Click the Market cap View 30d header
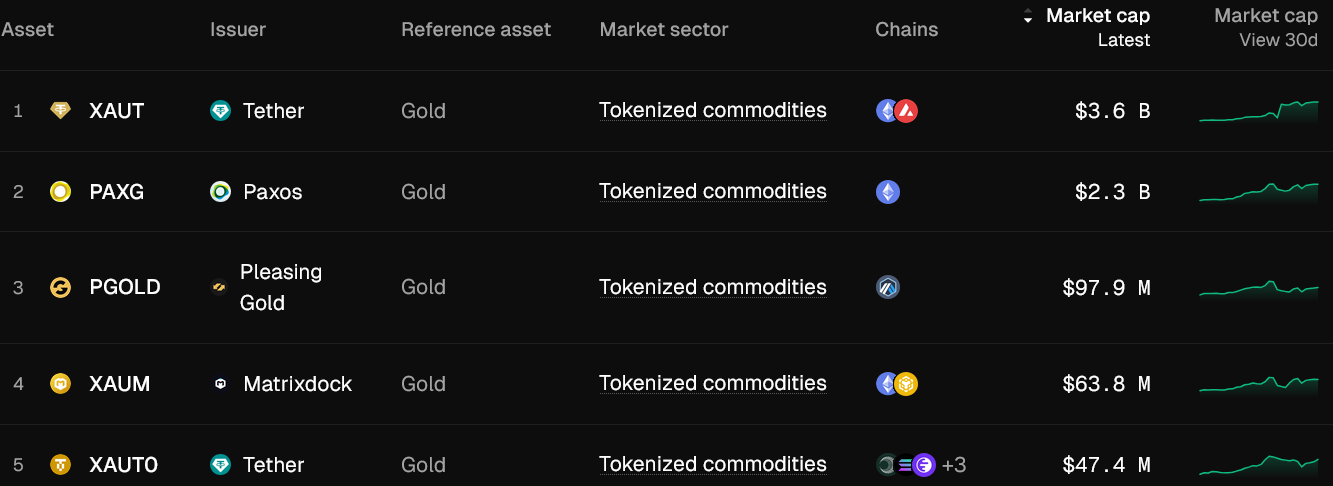 coord(1265,27)
